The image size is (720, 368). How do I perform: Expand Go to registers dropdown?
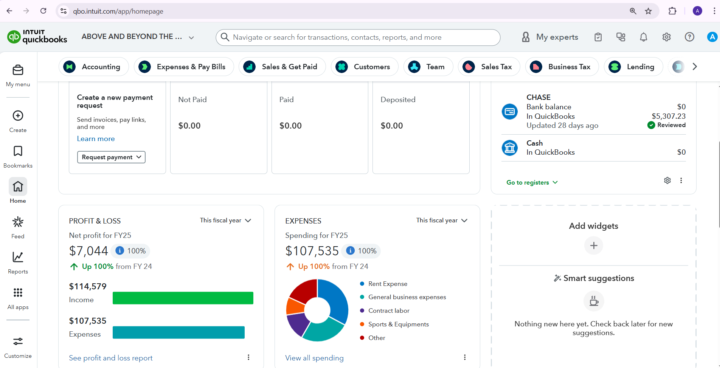pyautogui.click(x=532, y=182)
